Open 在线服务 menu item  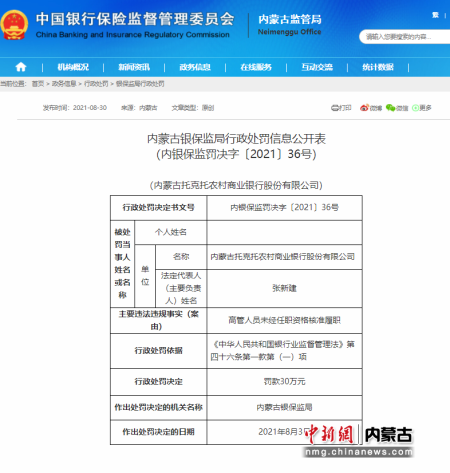256,67
